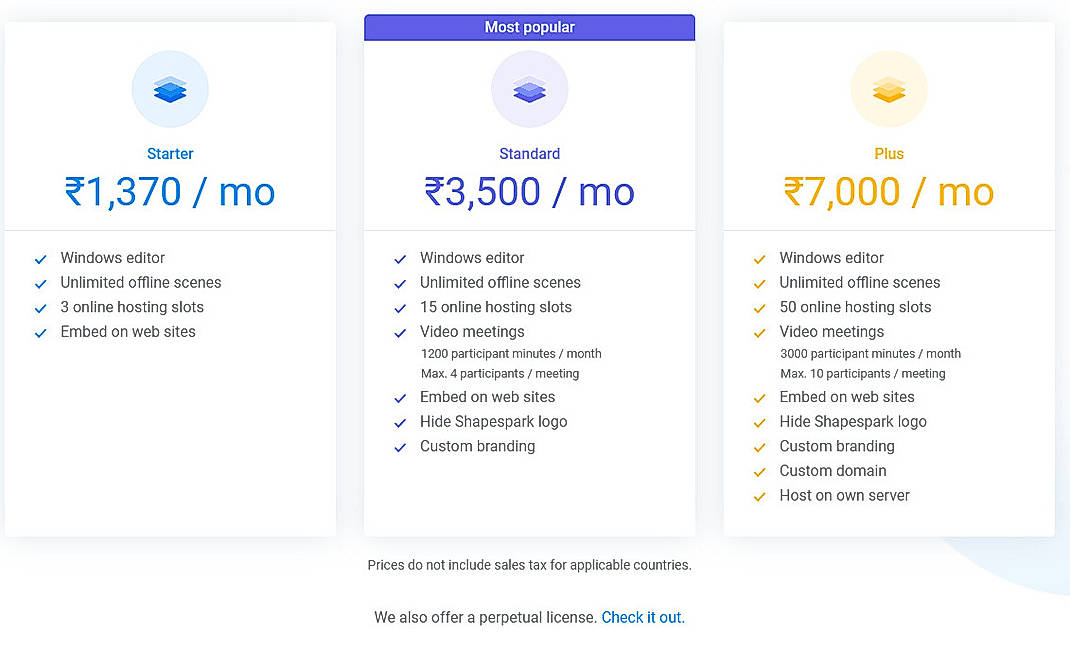Click the checkmark beside Windows editor in Starter
This screenshot has width=1070, height=653.
[x=40, y=258]
